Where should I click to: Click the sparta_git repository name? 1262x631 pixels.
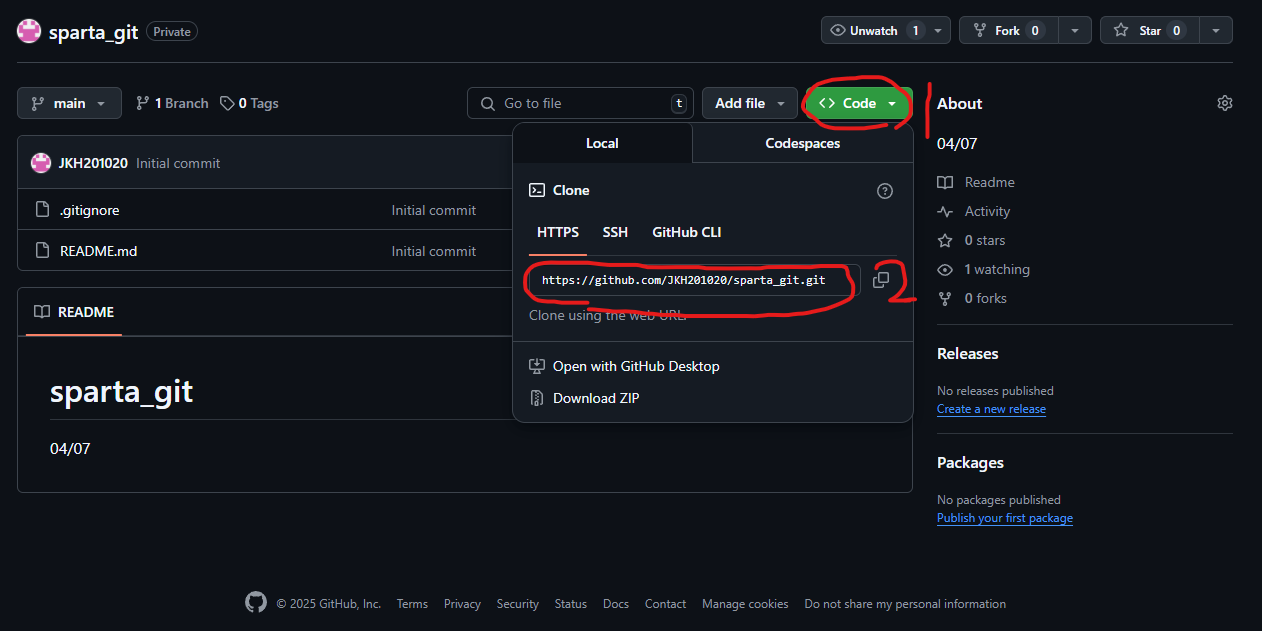click(x=94, y=31)
